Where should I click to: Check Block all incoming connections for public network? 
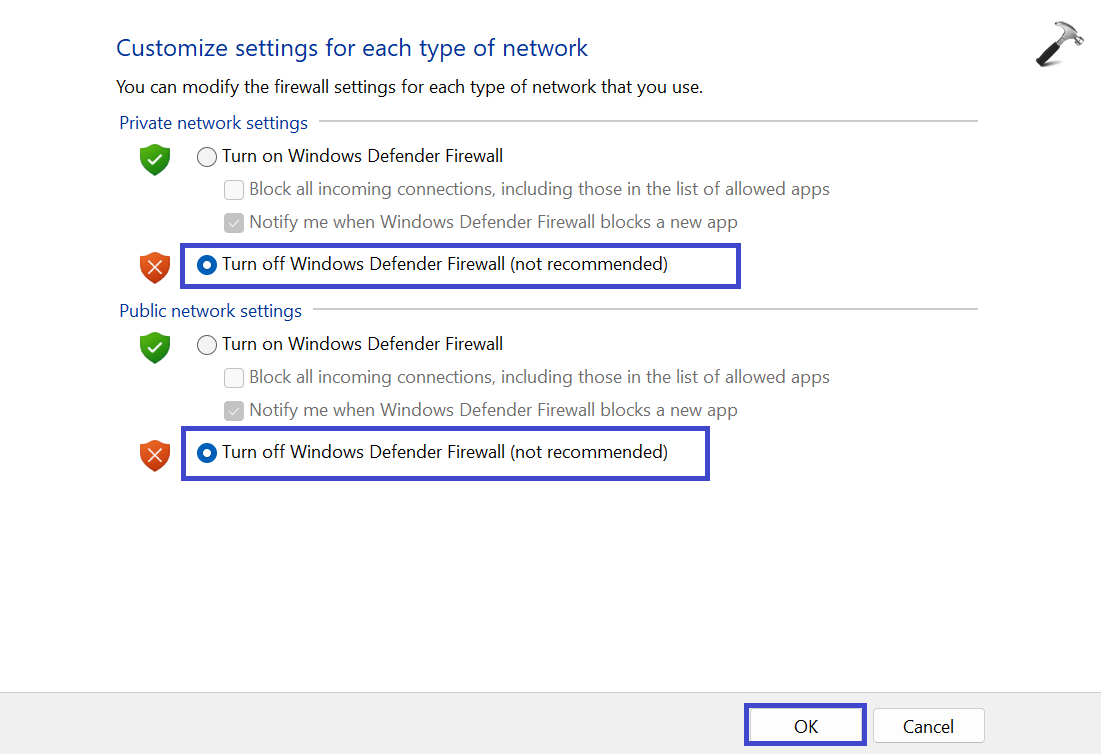point(234,377)
